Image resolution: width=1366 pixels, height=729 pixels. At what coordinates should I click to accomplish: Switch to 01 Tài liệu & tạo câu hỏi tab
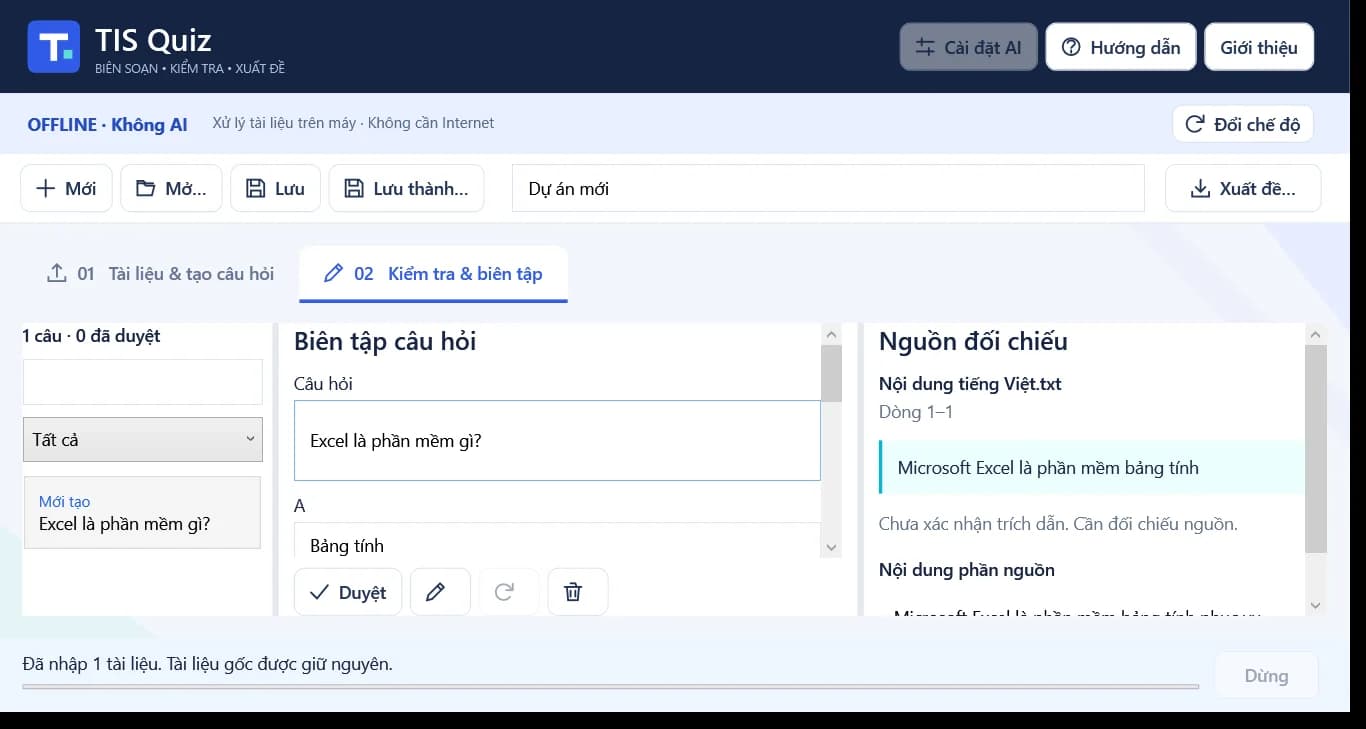pos(160,273)
